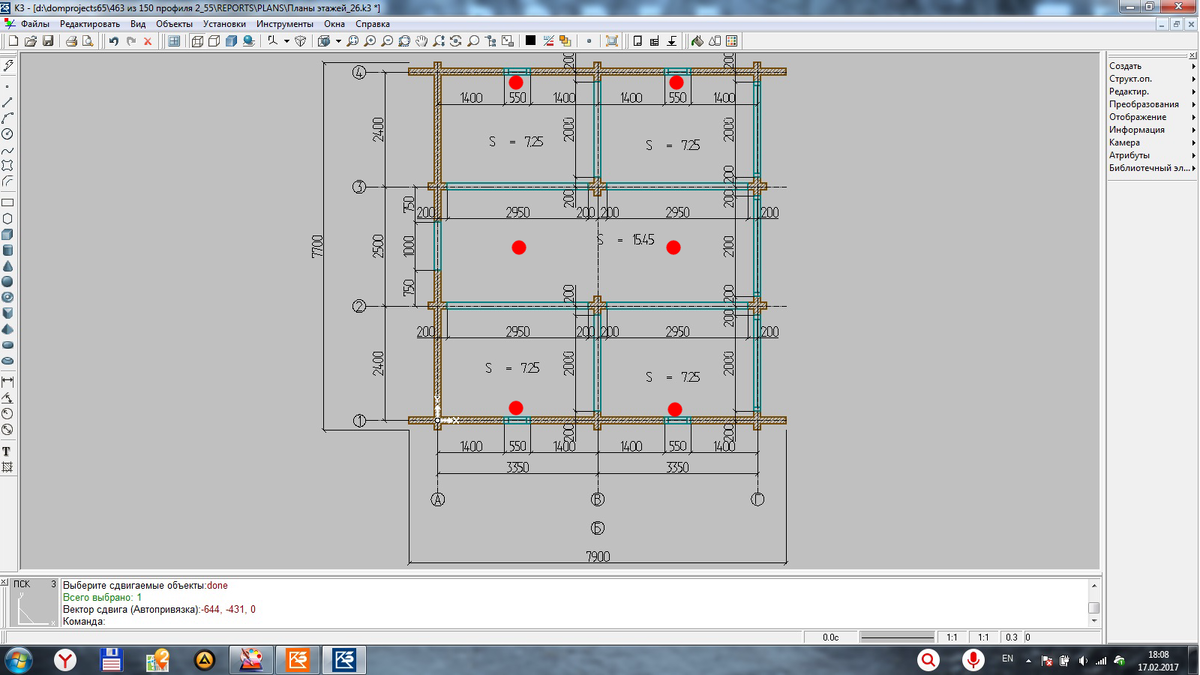The height and width of the screenshot is (675, 1200).
Task: Click the Команда: input line
Action: pyautogui.click(x=575, y=622)
